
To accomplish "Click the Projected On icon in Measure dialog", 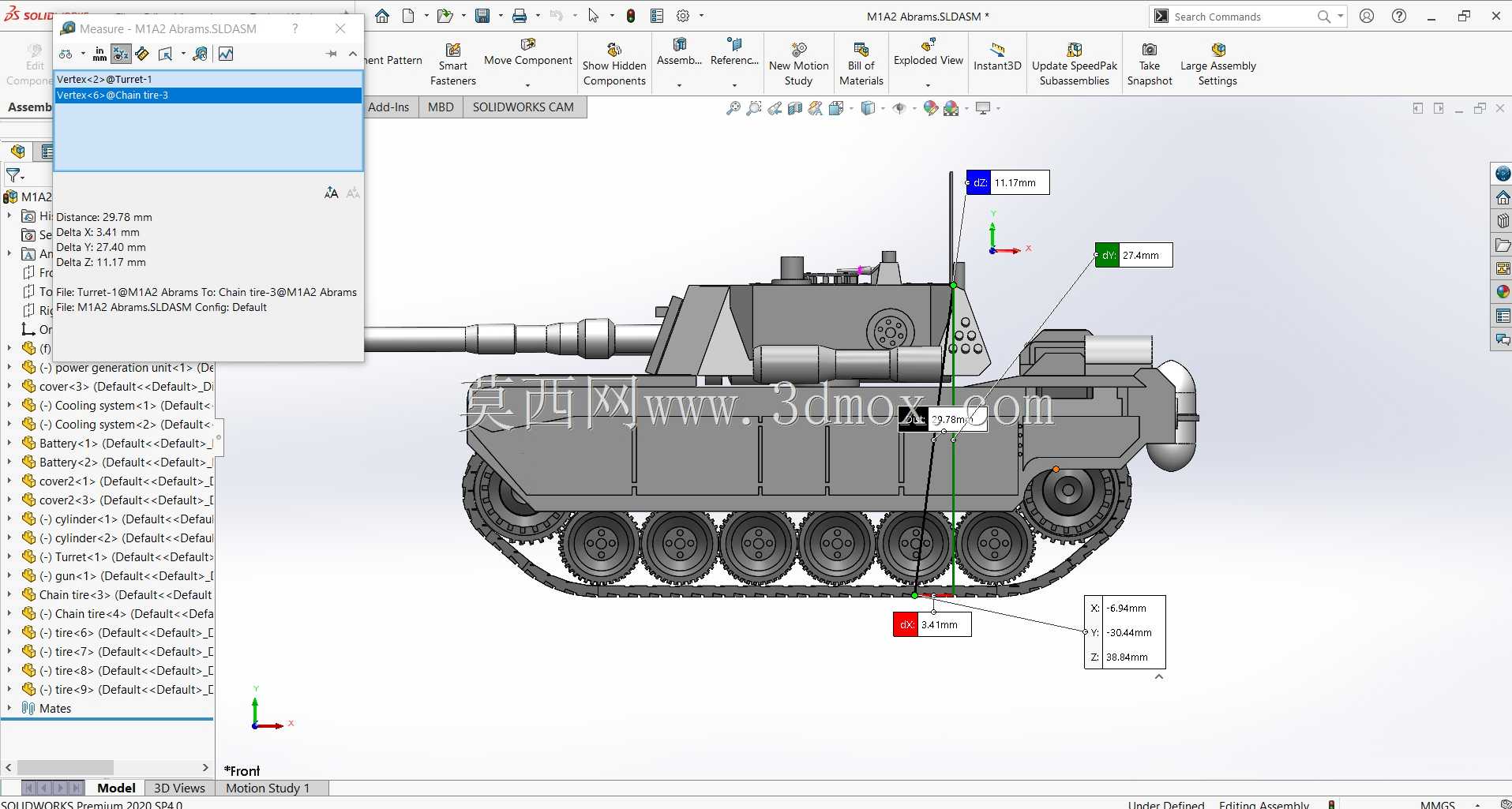I will pyautogui.click(x=166, y=54).
